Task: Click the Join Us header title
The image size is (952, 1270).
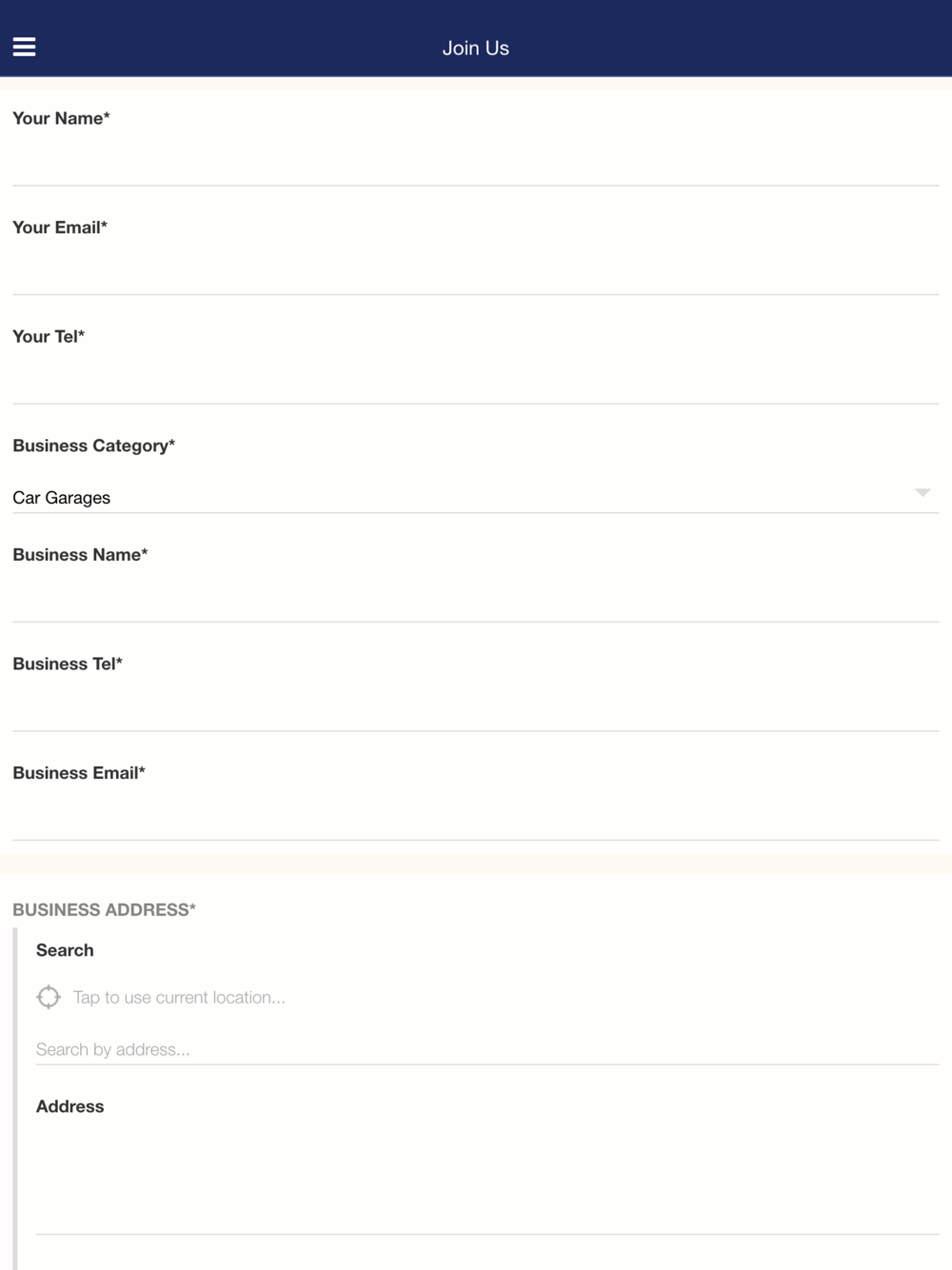Action: tap(476, 48)
